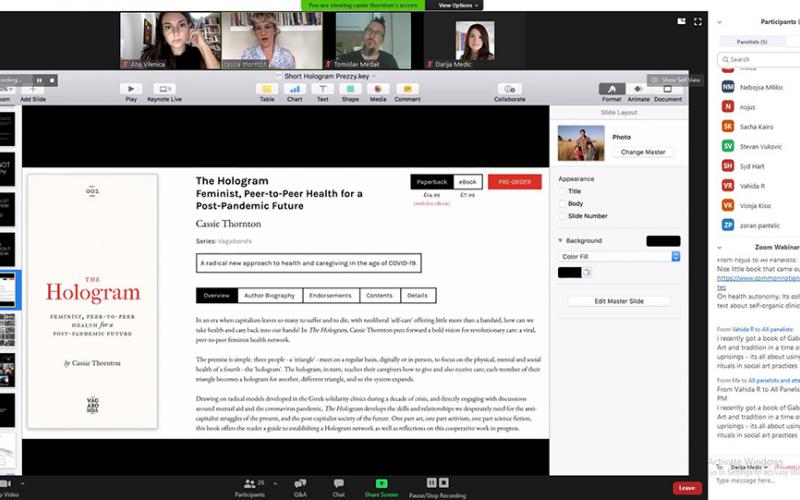This screenshot has width=800, height=500.
Task: Toggle the Slide Number checkbox
Action: (x=562, y=216)
